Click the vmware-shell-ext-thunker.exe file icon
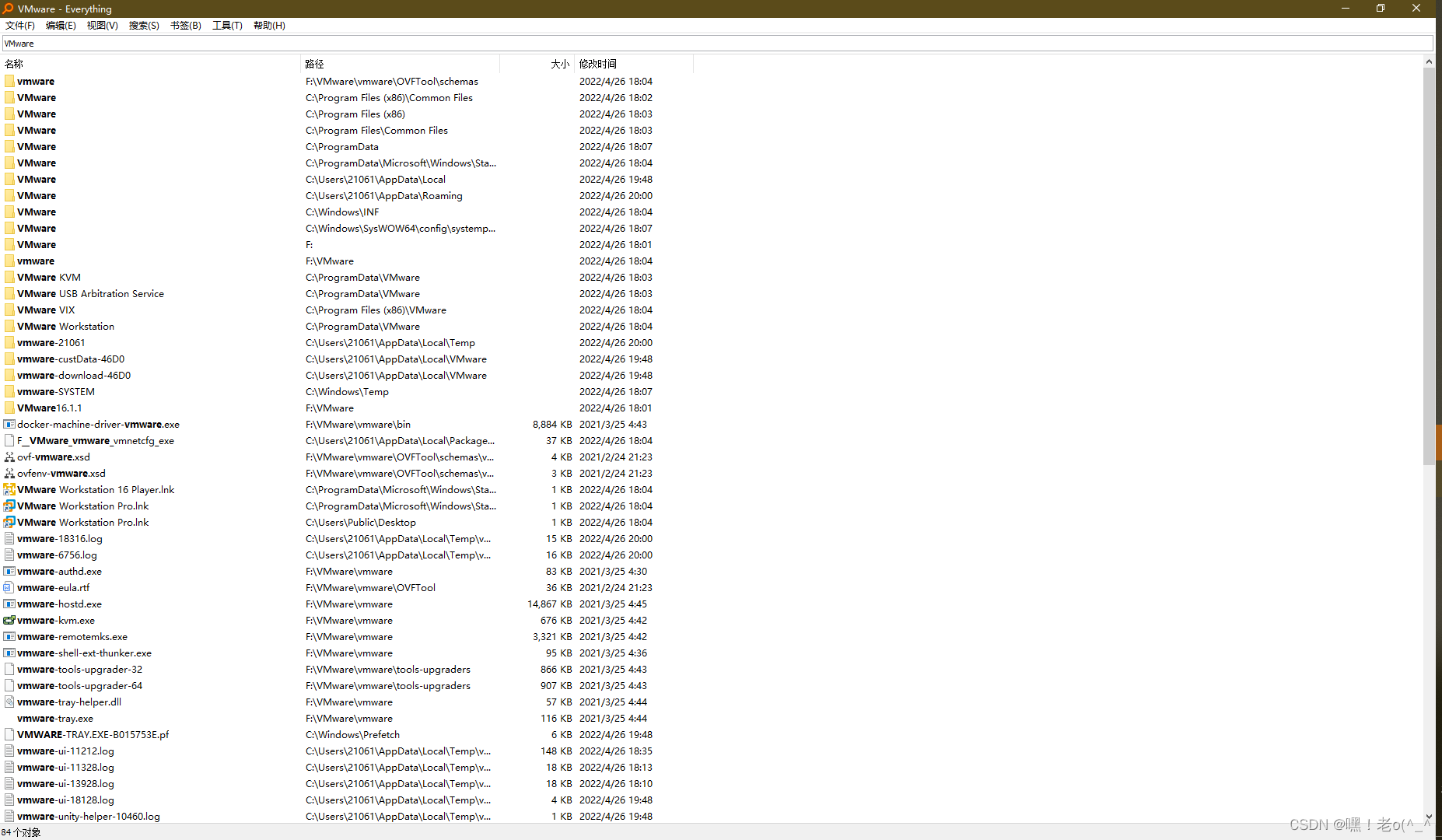Image resolution: width=1442 pixels, height=840 pixels. (9, 653)
